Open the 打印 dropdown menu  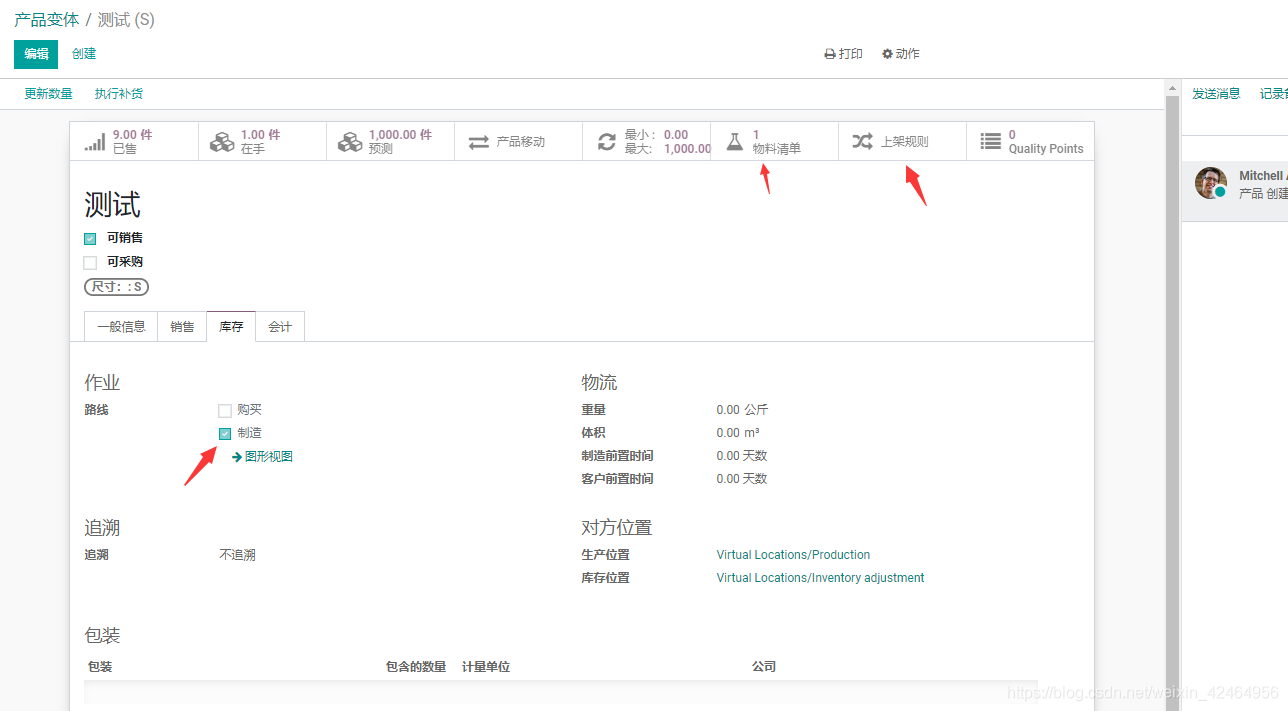(843, 54)
